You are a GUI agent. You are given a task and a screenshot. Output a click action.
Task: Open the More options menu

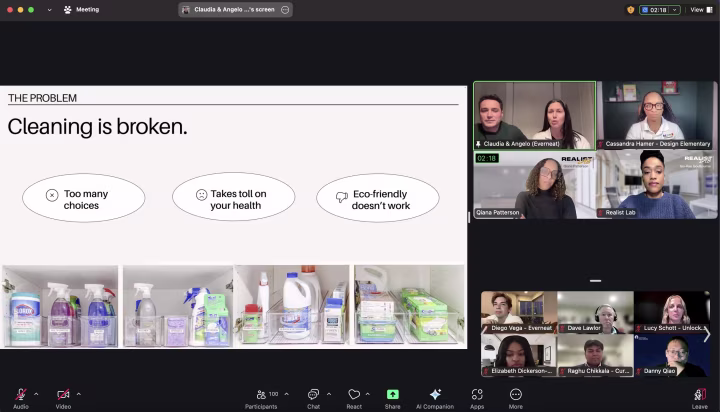516,399
